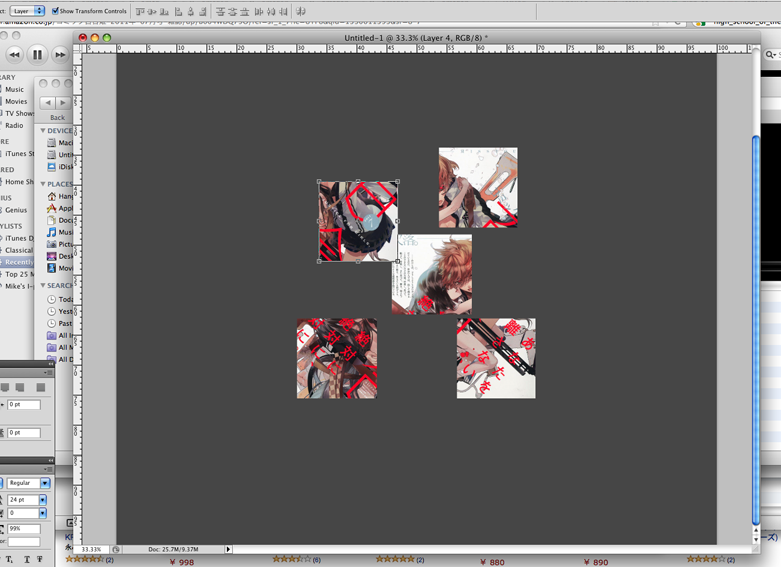The height and width of the screenshot is (567, 781).
Task: Collapse the SEARCH section in Finder
Action: 43,285
